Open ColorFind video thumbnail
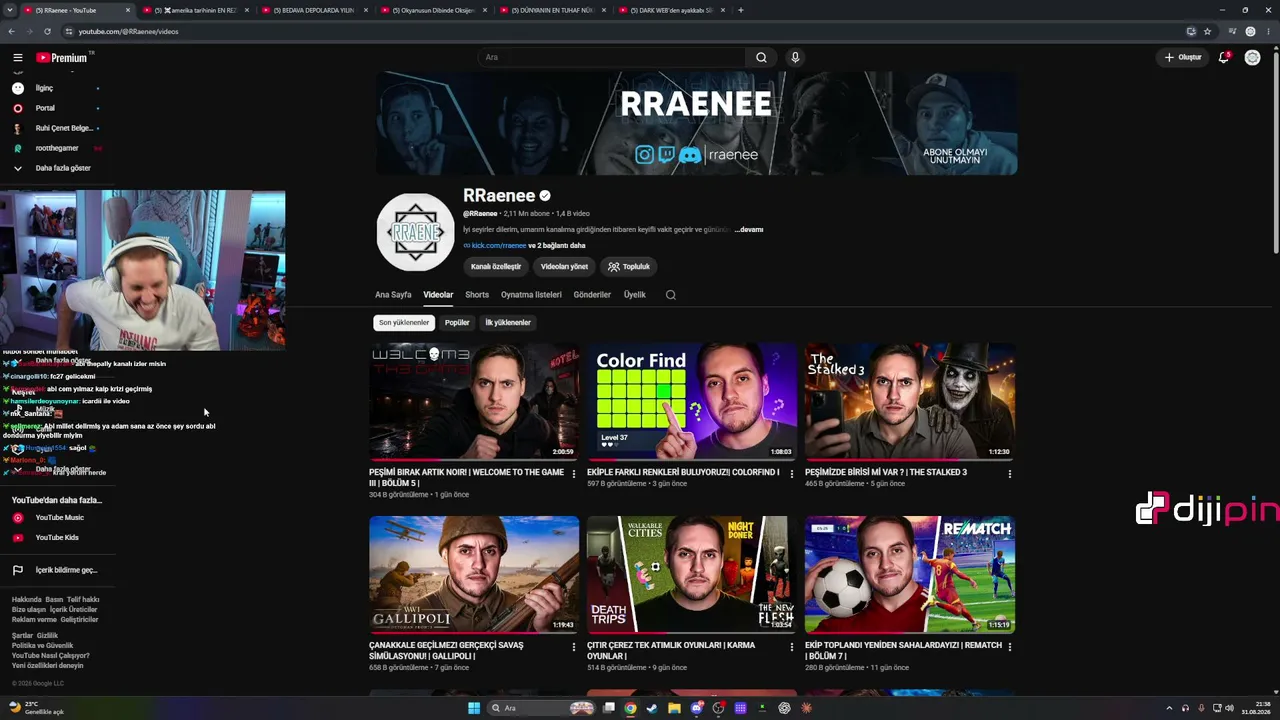This screenshot has width=1280, height=720. [x=692, y=402]
